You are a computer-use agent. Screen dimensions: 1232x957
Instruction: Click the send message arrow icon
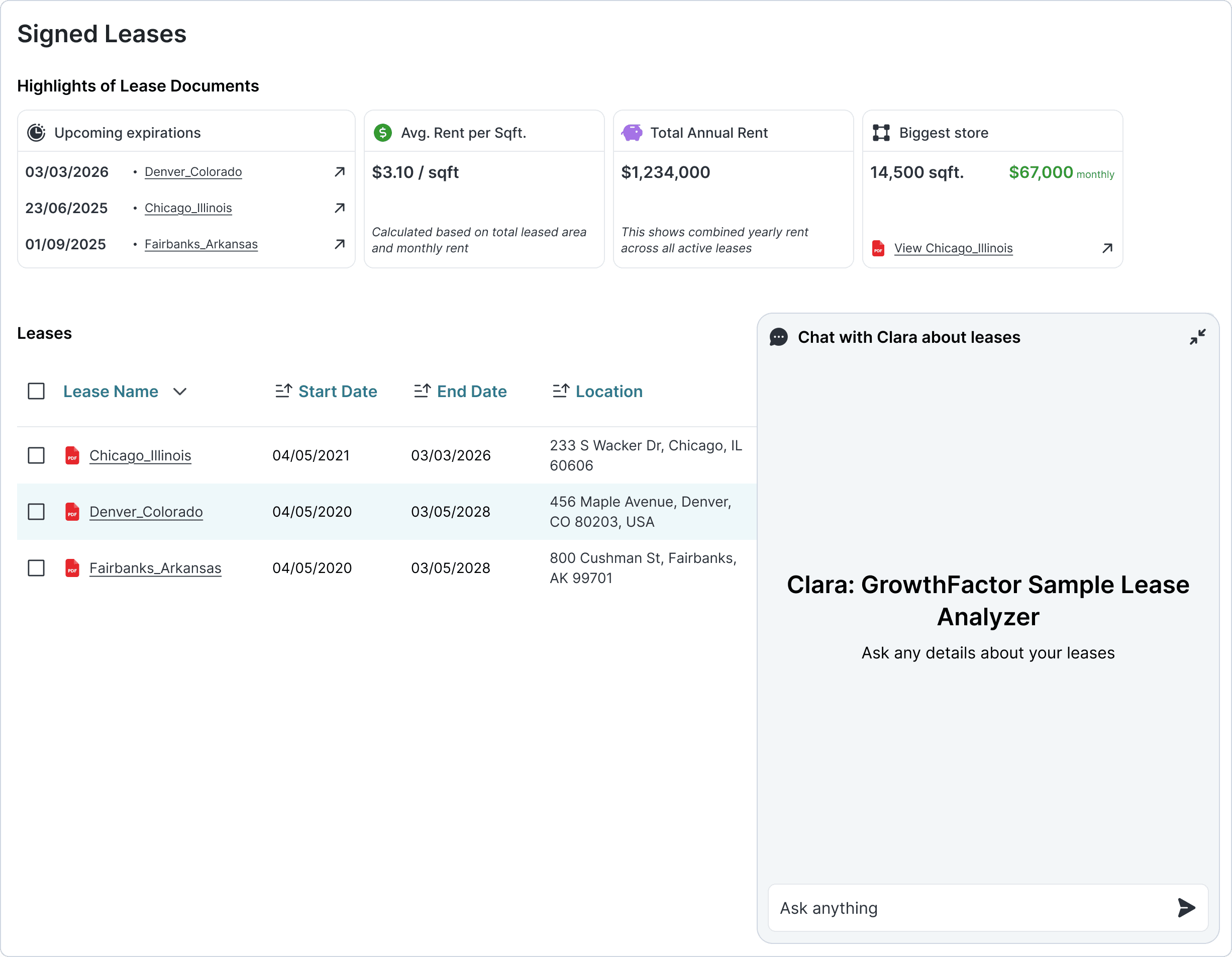point(1186,907)
